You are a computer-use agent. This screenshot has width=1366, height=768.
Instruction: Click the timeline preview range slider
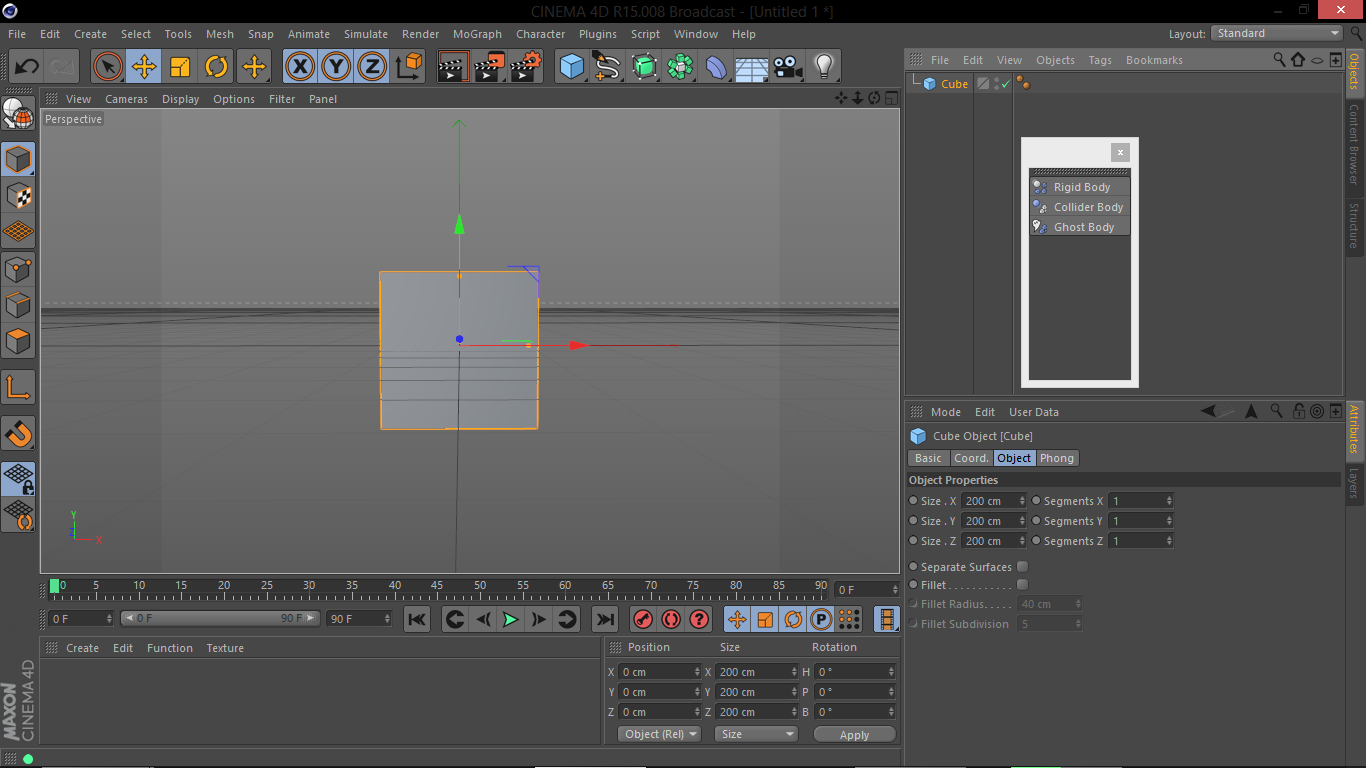point(220,619)
